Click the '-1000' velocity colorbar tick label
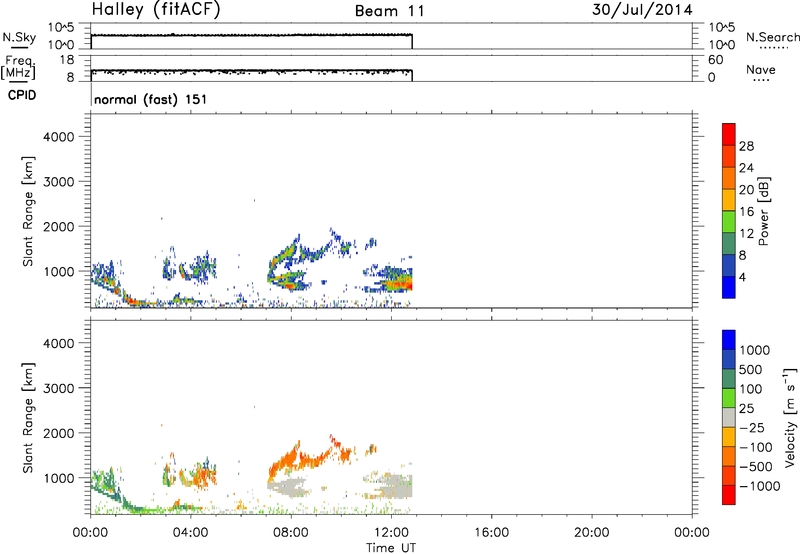The height and width of the screenshot is (554, 800). (759, 486)
